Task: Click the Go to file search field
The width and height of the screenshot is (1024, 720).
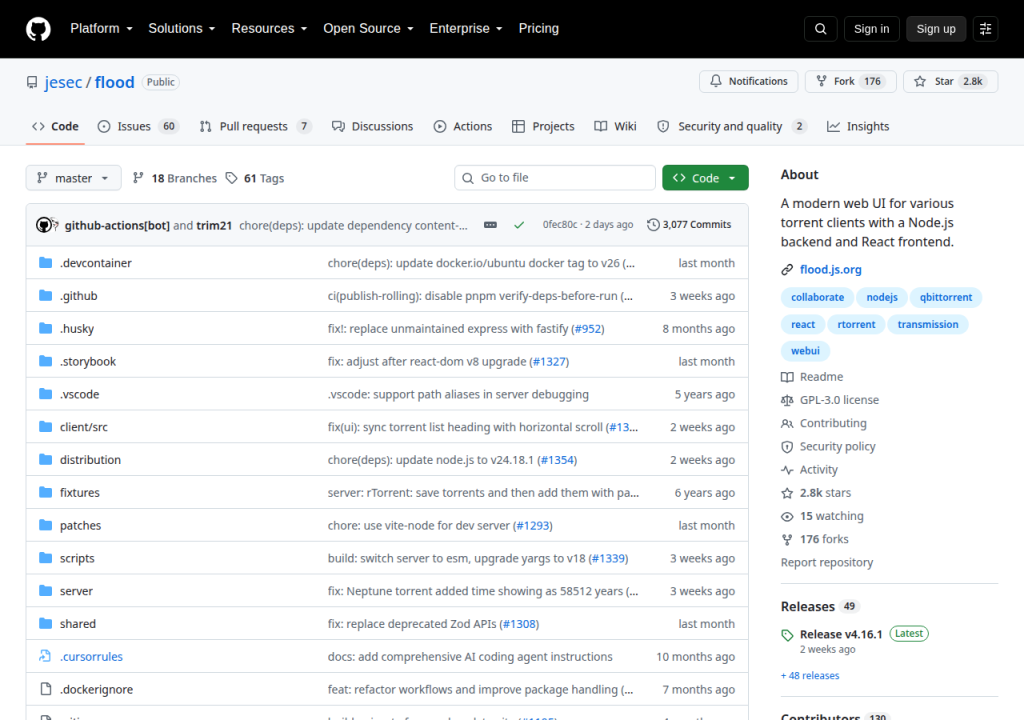Action: 554,178
